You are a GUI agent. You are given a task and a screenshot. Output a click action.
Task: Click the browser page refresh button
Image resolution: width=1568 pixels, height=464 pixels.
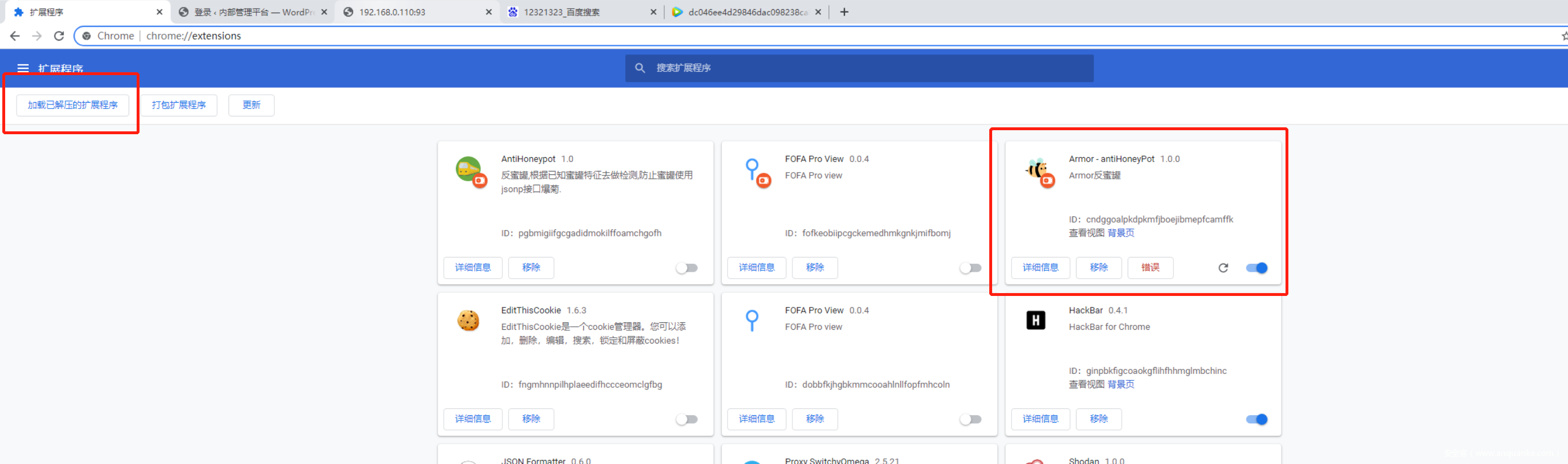(59, 36)
